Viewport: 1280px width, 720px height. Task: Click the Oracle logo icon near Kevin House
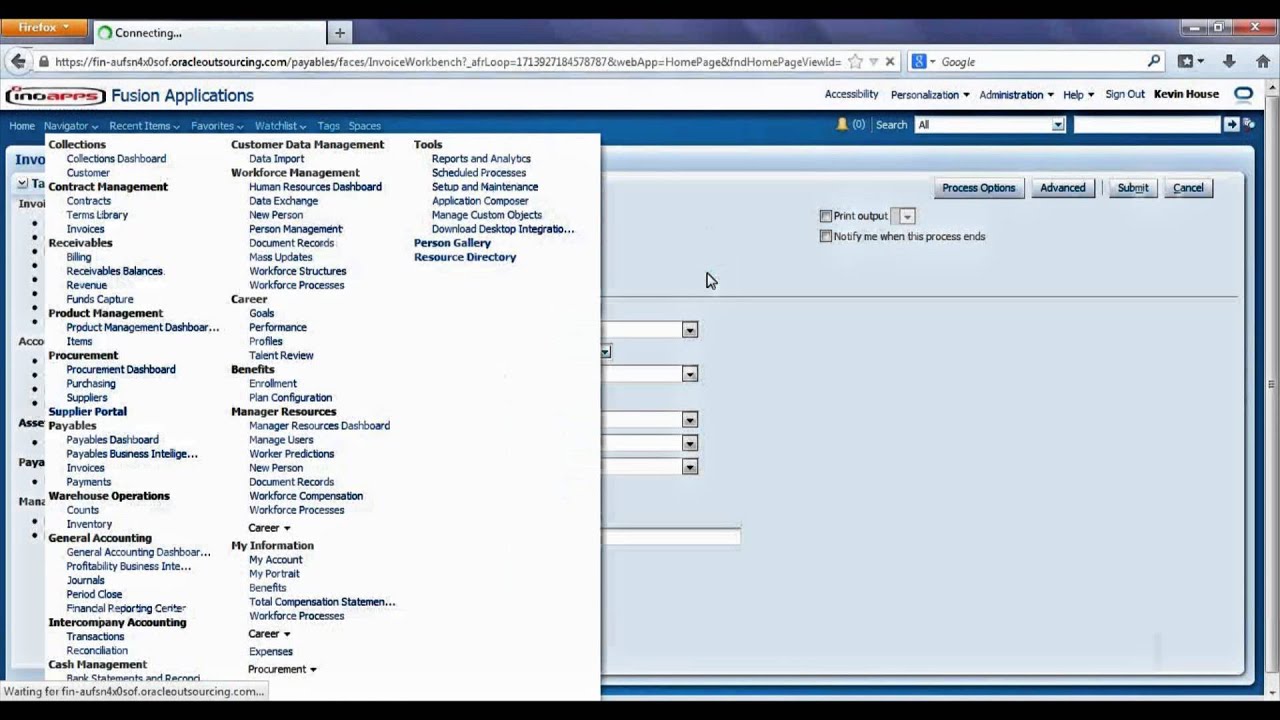click(x=1243, y=95)
